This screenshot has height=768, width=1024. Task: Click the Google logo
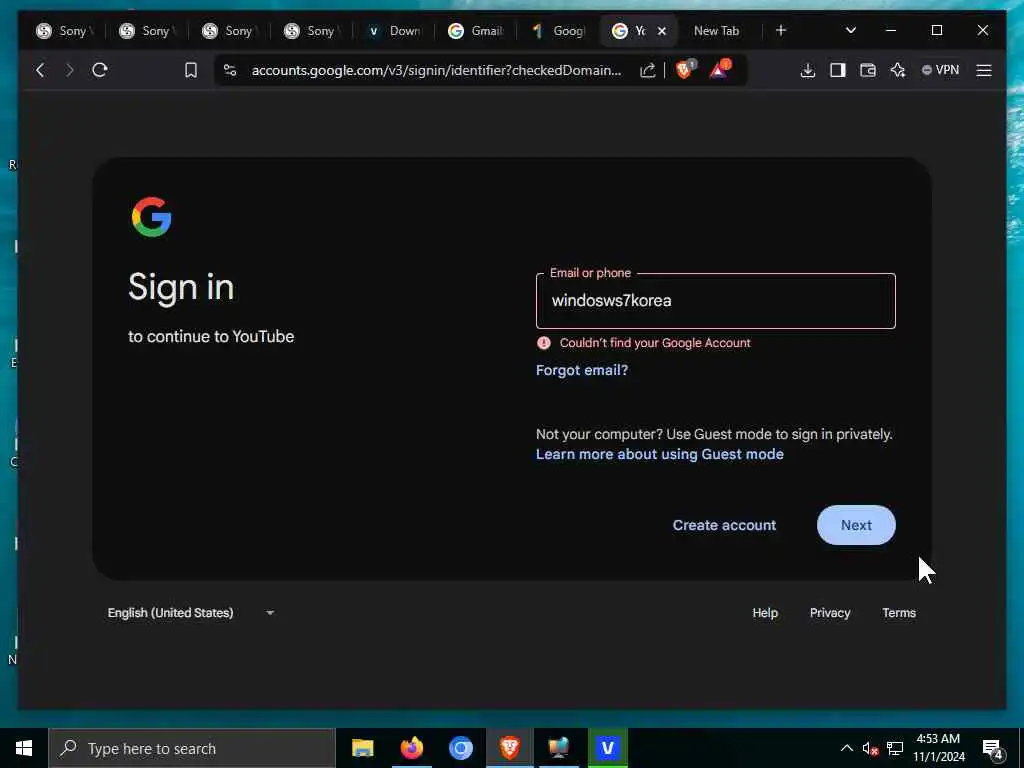pyautogui.click(x=152, y=217)
